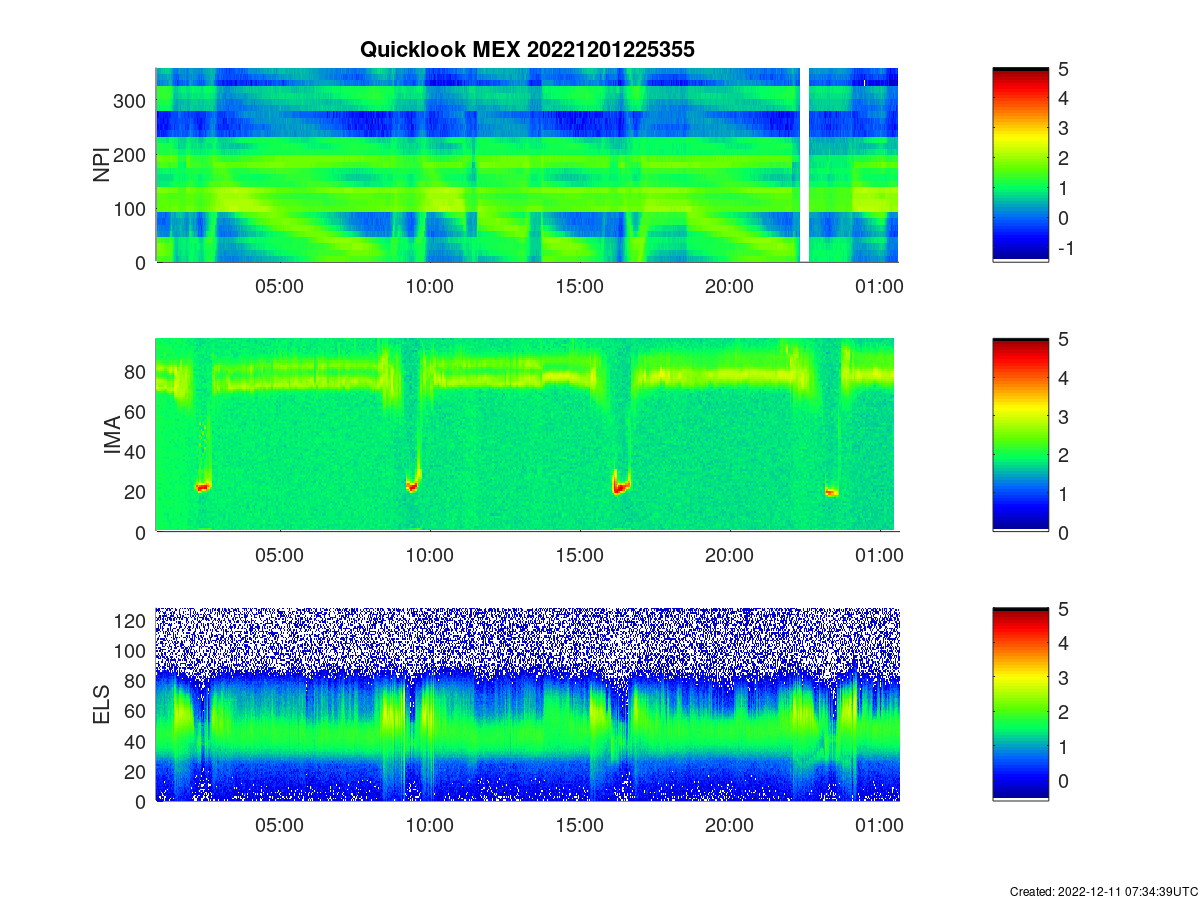Click the 300 label on NPI axis

tap(131, 101)
